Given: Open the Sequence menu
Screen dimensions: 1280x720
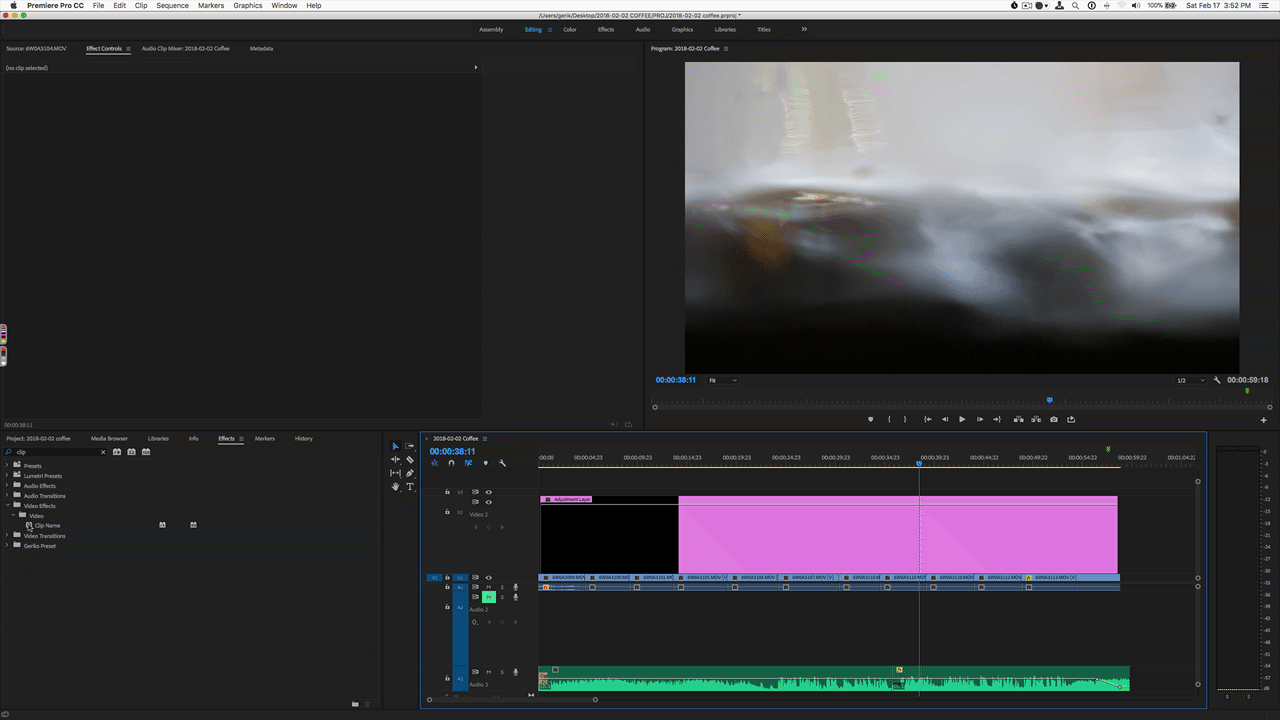Looking at the screenshot, I should 171,5.
